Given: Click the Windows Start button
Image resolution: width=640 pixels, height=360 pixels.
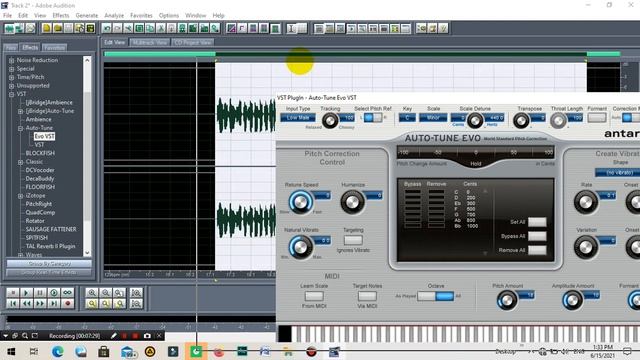Looking at the screenshot, I should pos(11,351).
